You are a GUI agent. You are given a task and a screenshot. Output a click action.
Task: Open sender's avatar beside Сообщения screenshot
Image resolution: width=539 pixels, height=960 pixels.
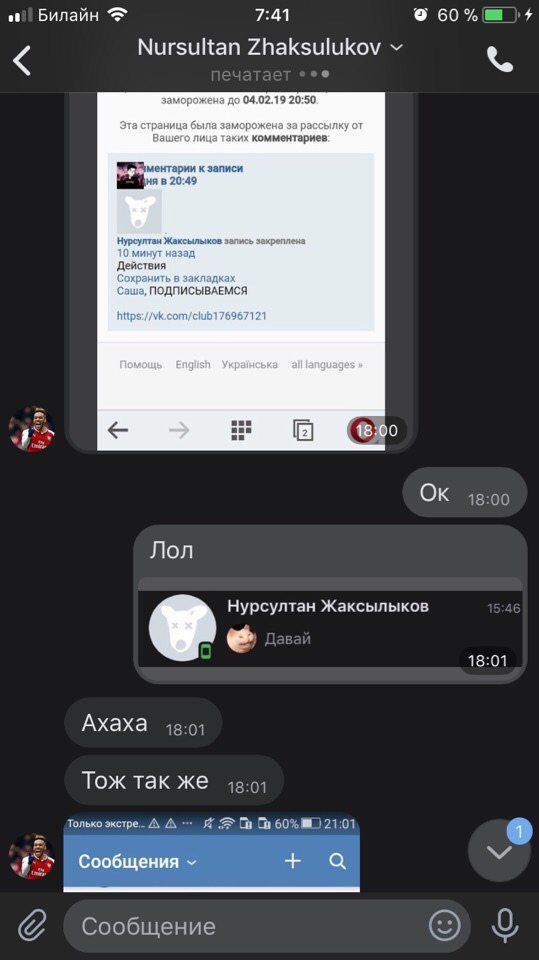[32, 856]
